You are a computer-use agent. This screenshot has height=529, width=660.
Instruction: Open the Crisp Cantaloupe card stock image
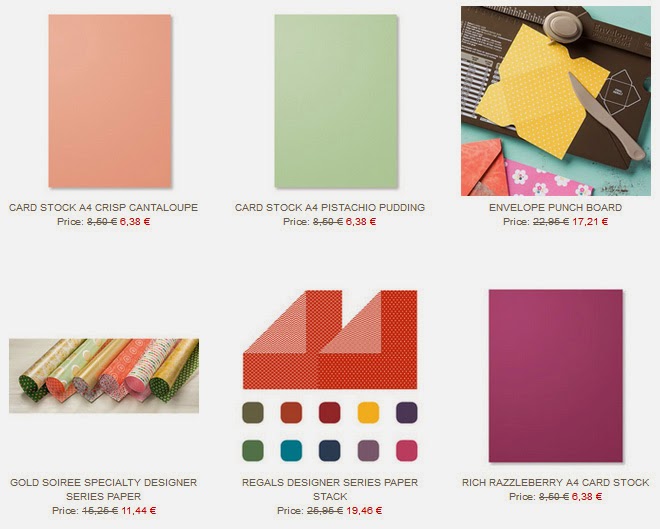(110, 101)
